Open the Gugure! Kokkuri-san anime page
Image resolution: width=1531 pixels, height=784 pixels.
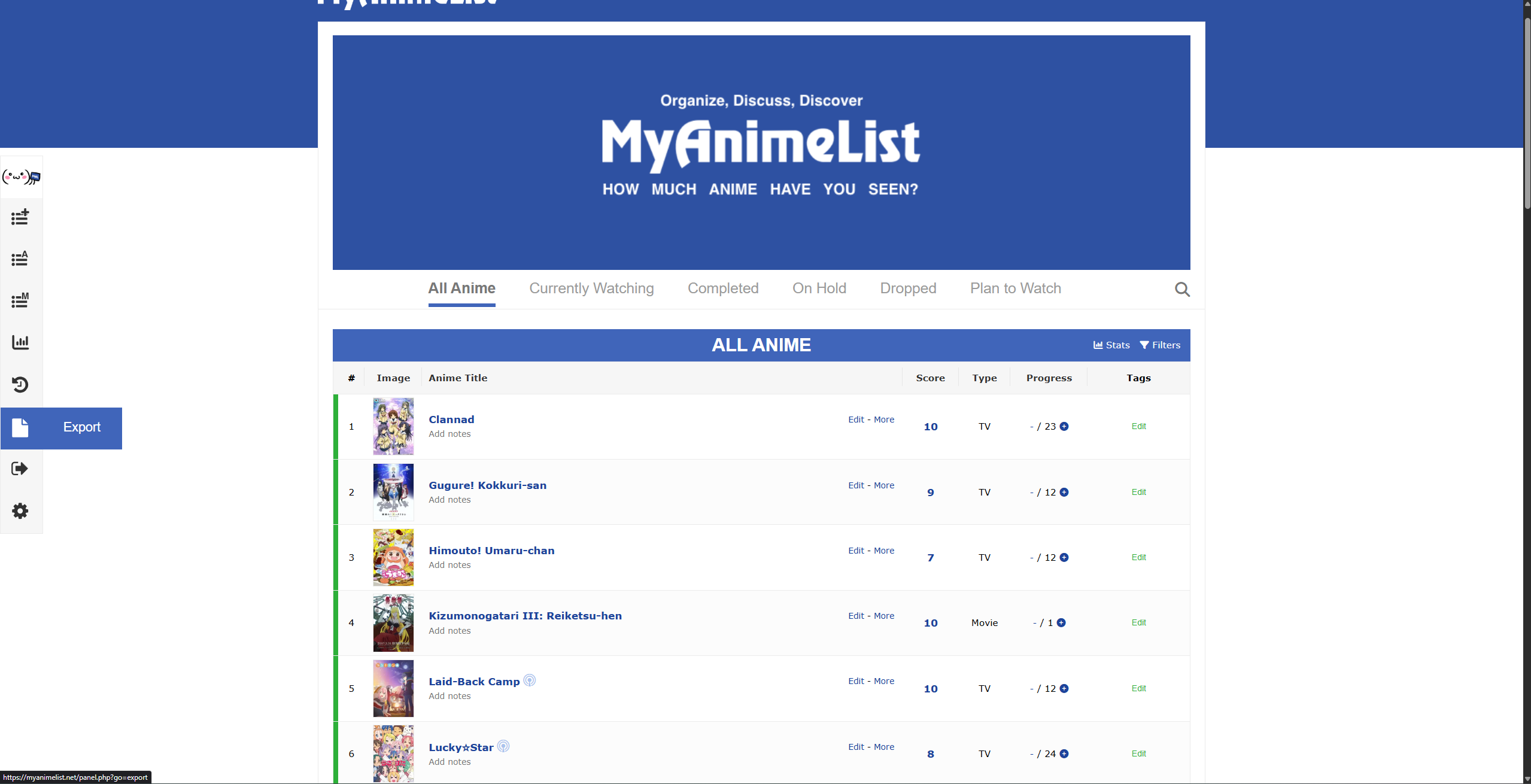[x=487, y=485]
